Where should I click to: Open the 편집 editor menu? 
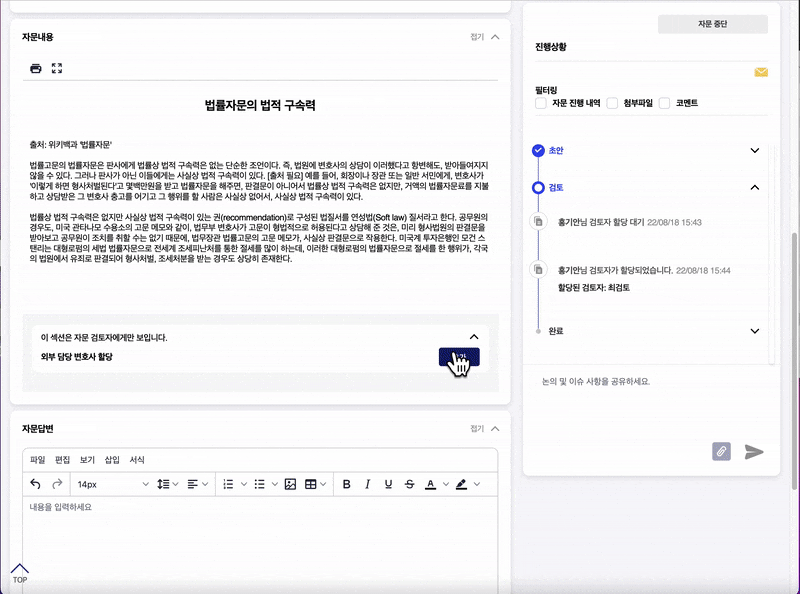coord(62,460)
